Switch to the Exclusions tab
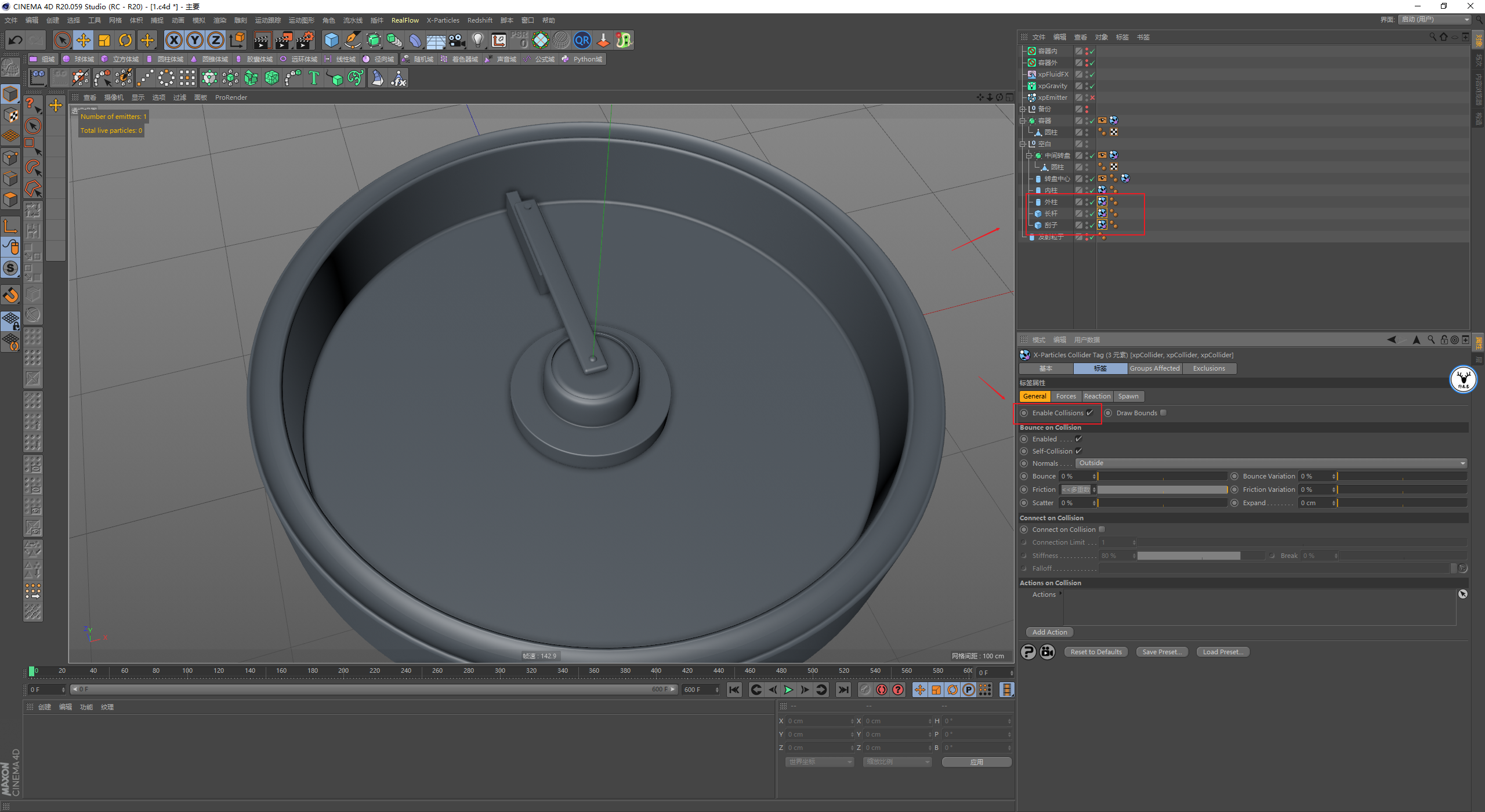 [x=1209, y=368]
